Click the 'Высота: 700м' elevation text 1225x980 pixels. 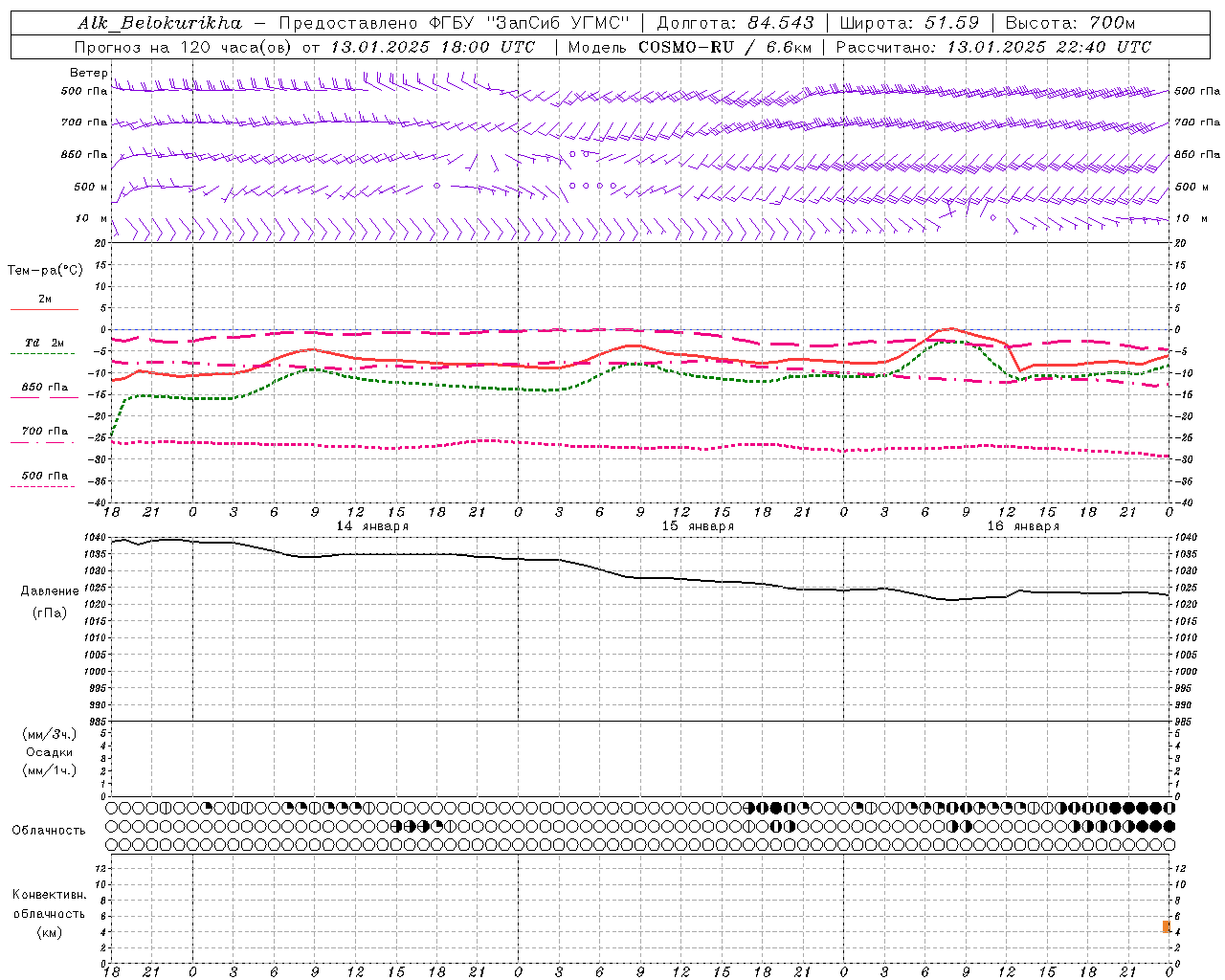[x=1070, y=23]
